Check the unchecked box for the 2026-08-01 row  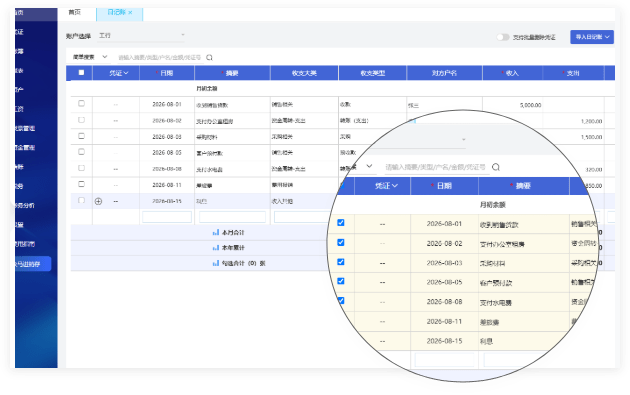[x=81, y=104]
